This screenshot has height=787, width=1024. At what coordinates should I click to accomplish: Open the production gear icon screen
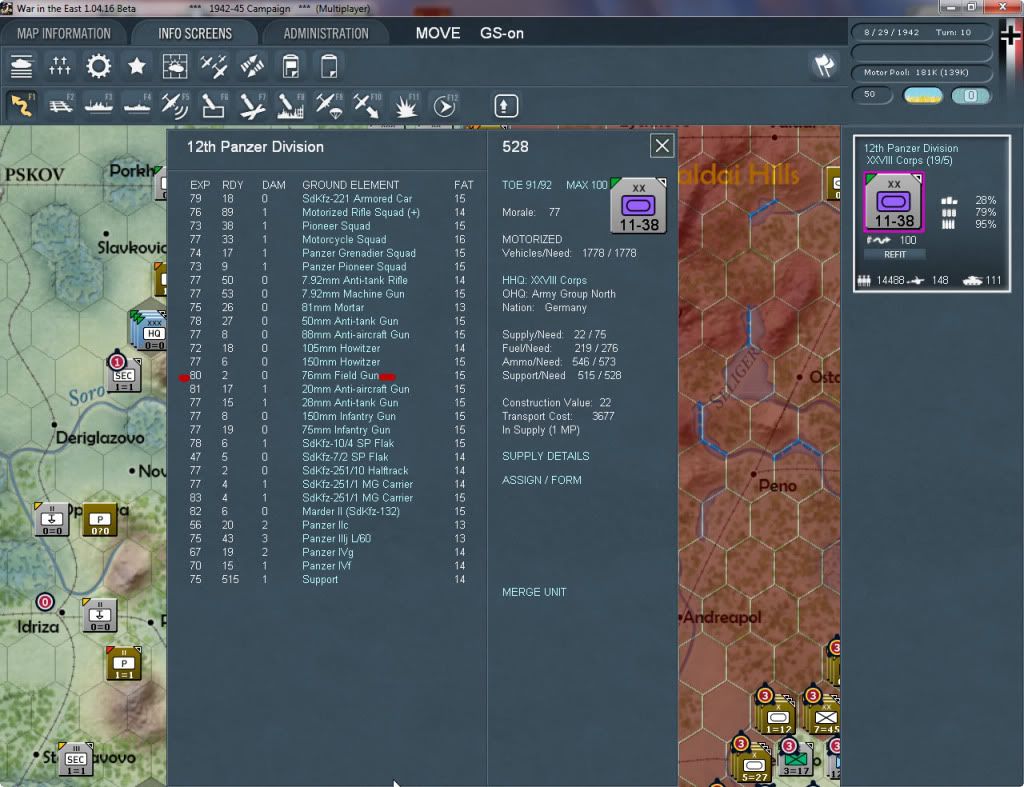tap(99, 67)
